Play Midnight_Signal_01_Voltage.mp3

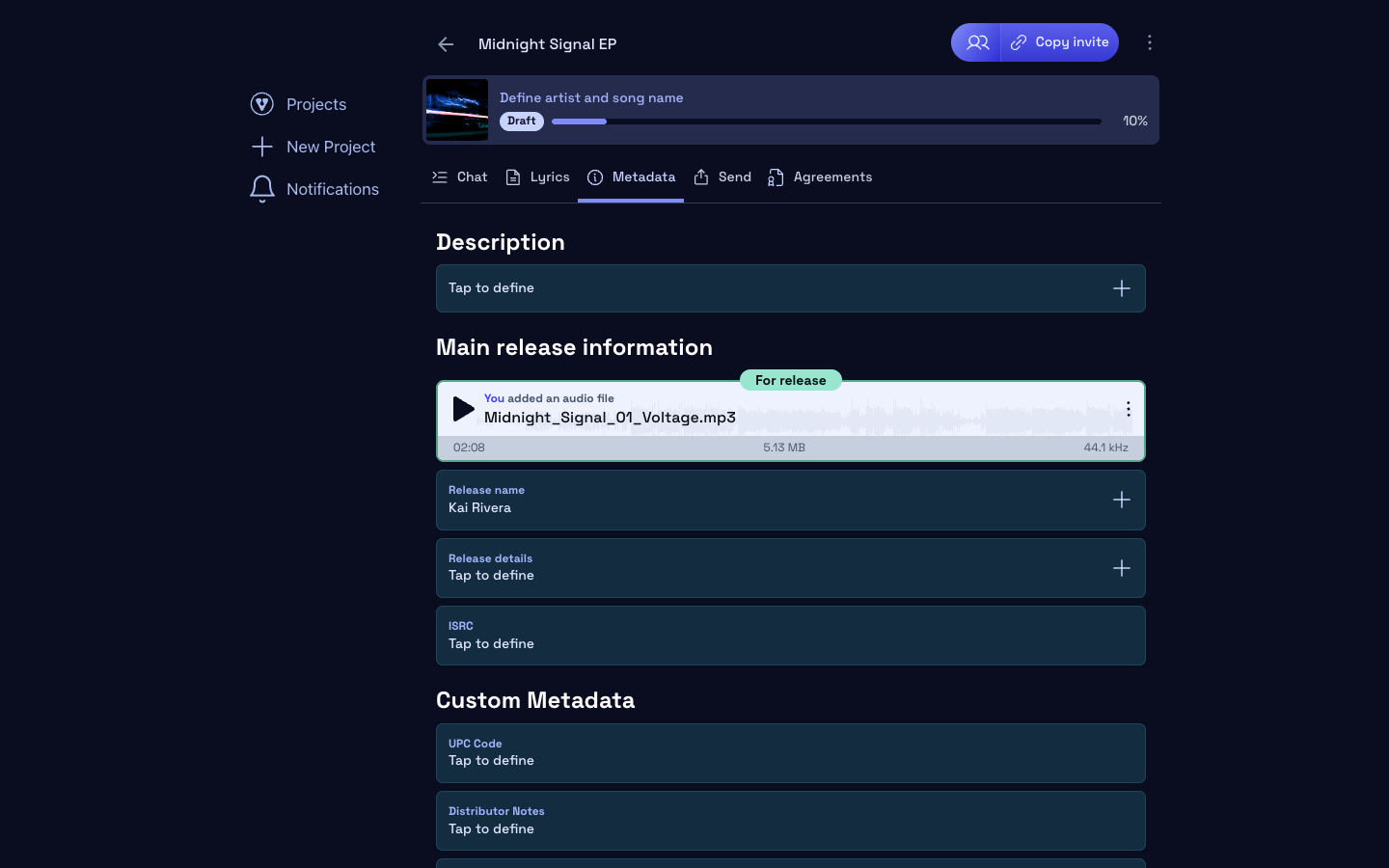(463, 409)
